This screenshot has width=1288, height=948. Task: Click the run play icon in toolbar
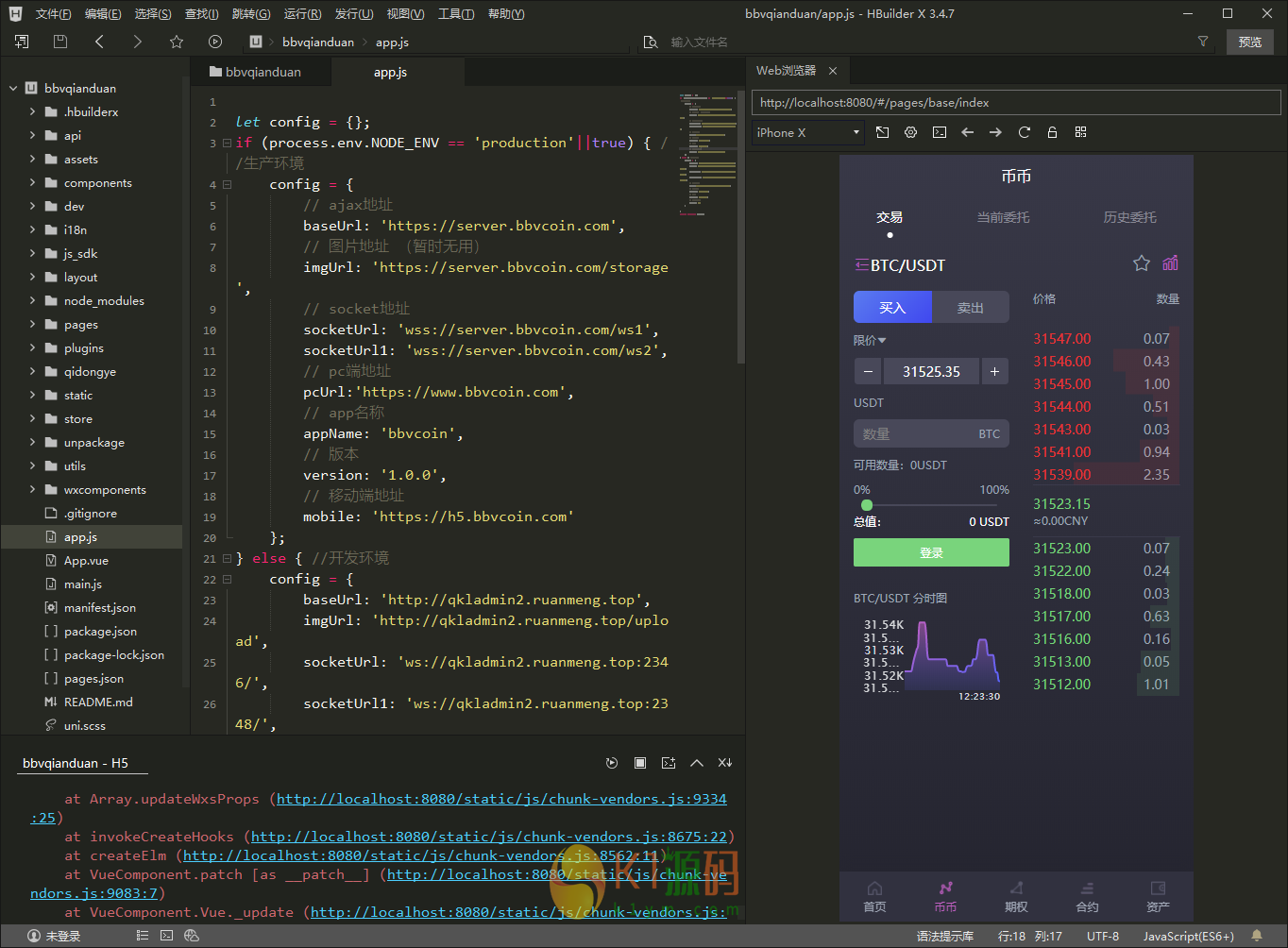tap(215, 42)
